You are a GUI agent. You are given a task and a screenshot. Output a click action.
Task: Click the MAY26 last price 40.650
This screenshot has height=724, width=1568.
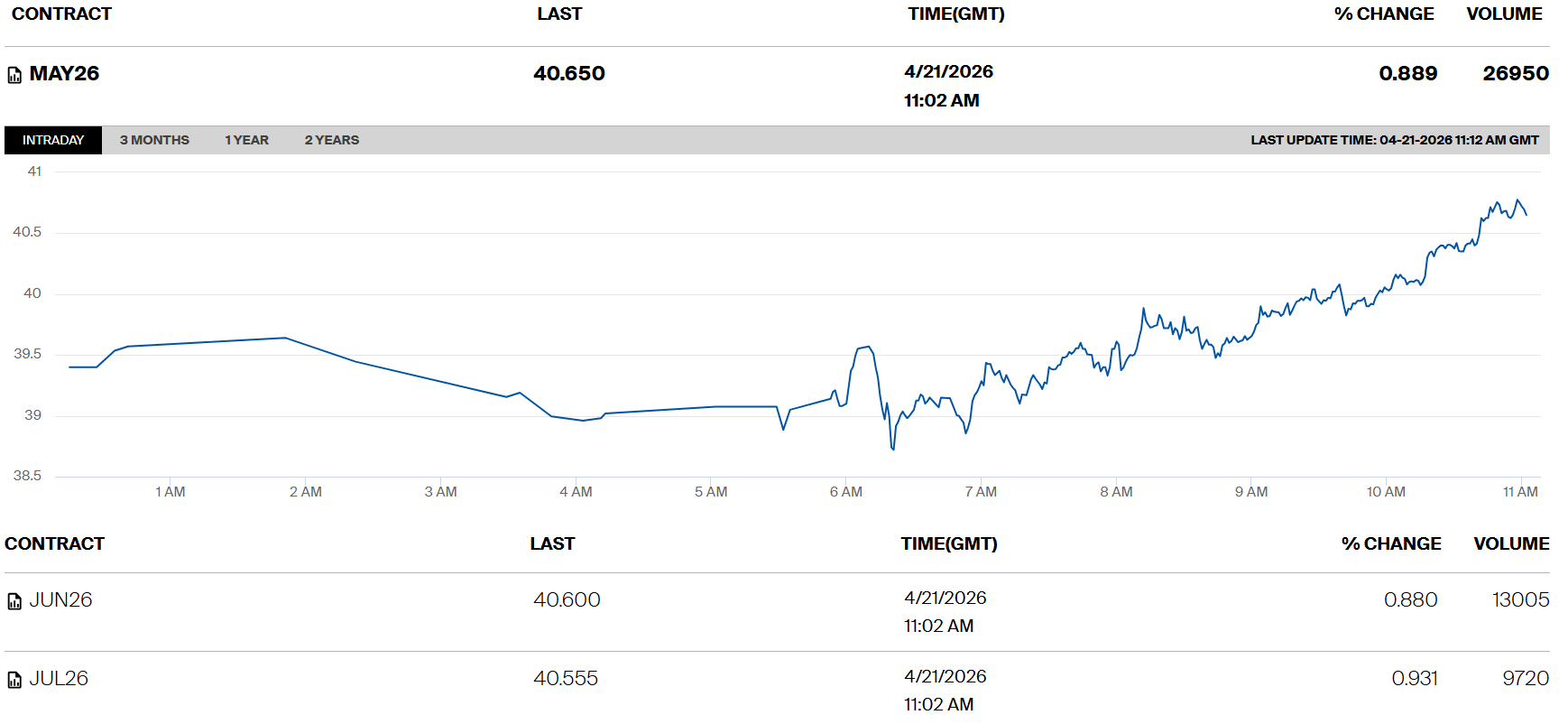click(x=568, y=74)
